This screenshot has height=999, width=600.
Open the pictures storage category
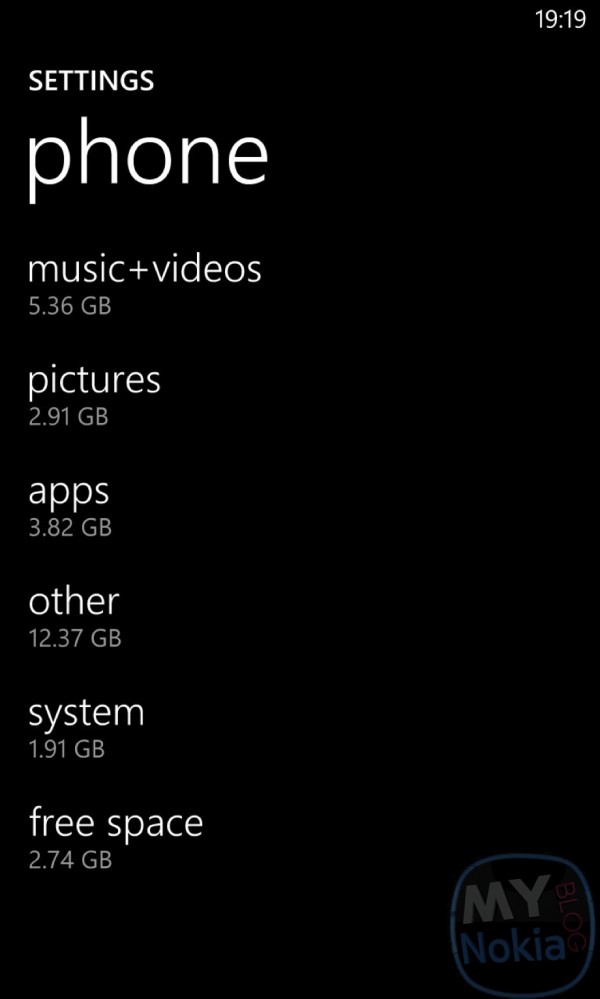pyautogui.click(x=94, y=380)
